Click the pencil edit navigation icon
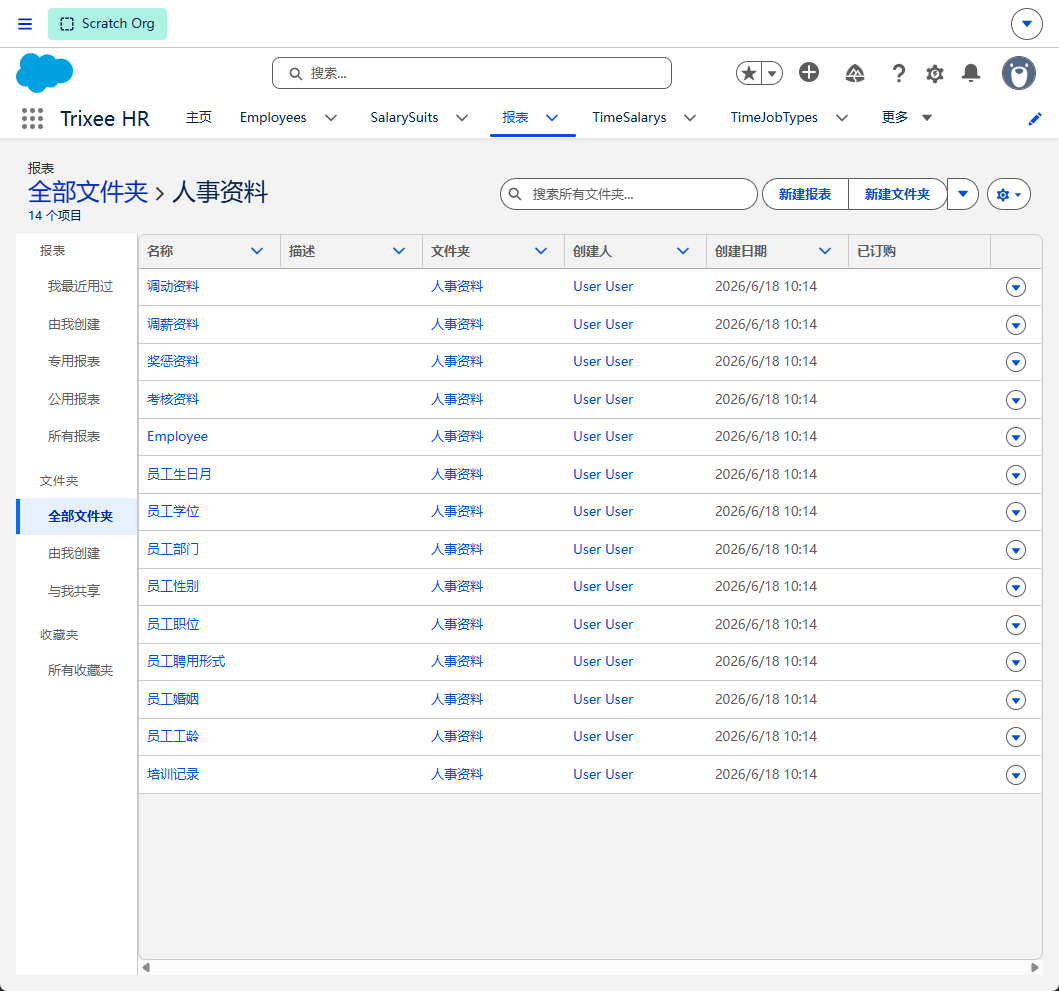1059x991 pixels. [1035, 119]
